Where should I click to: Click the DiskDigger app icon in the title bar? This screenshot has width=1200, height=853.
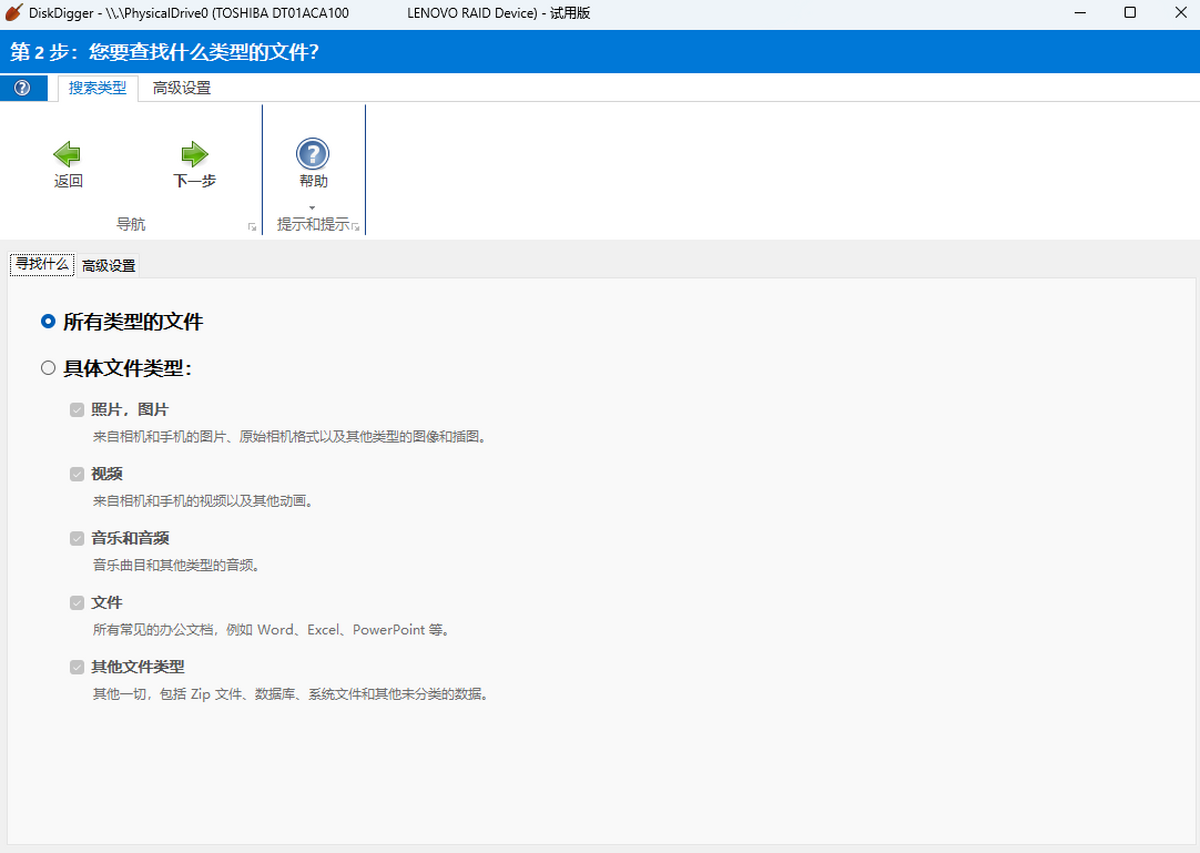(13, 13)
